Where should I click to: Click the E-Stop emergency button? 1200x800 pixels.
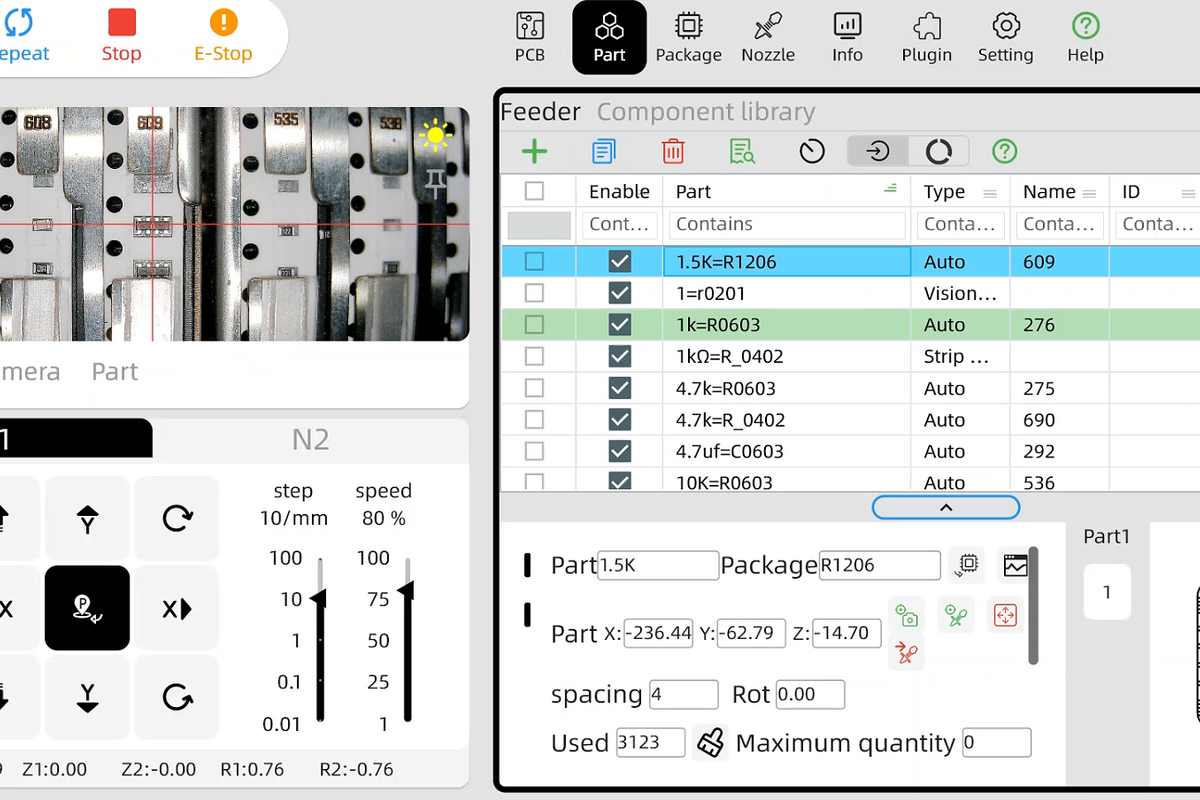point(223,36)
